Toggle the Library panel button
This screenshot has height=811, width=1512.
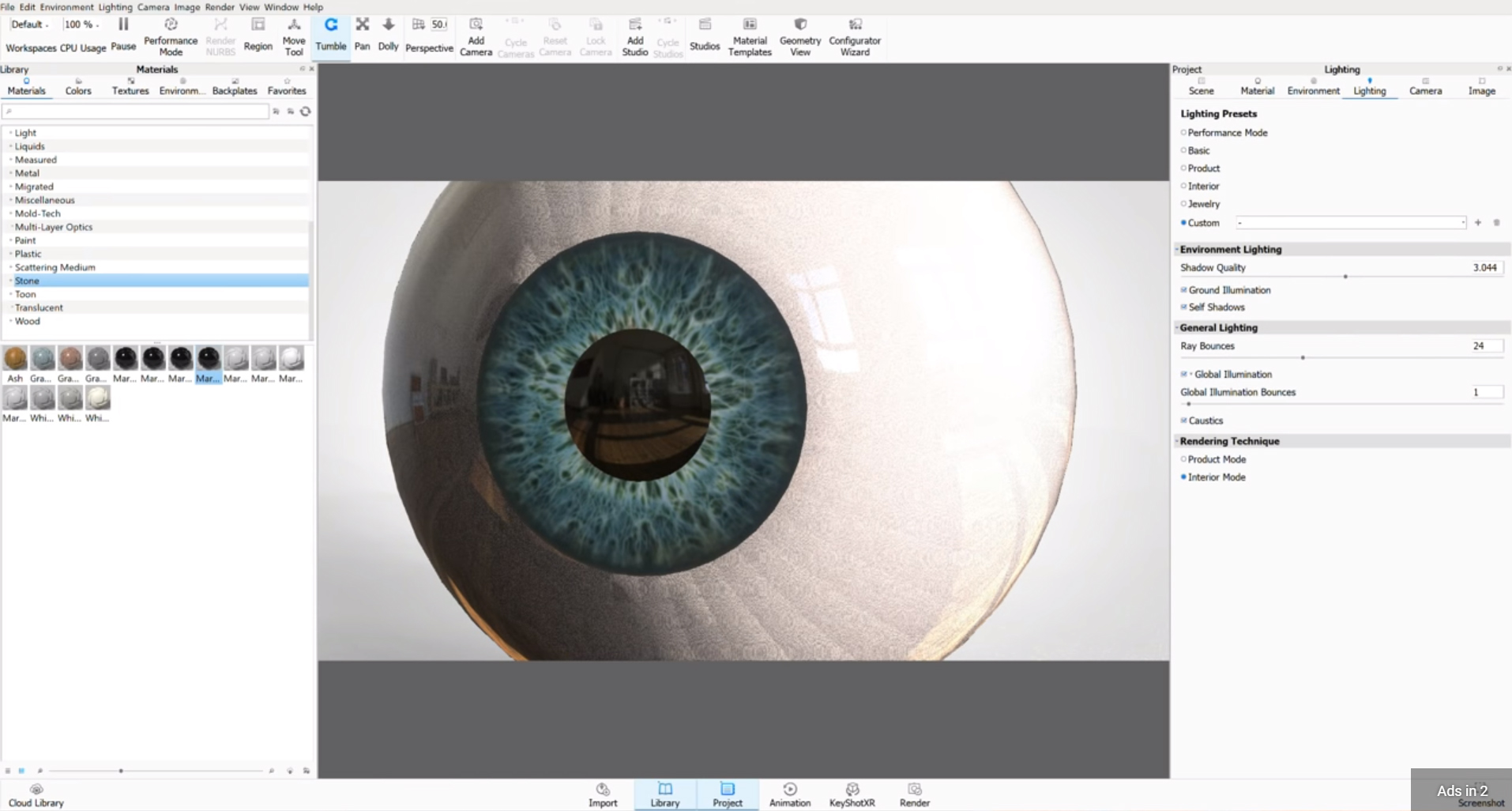point(665,795)
